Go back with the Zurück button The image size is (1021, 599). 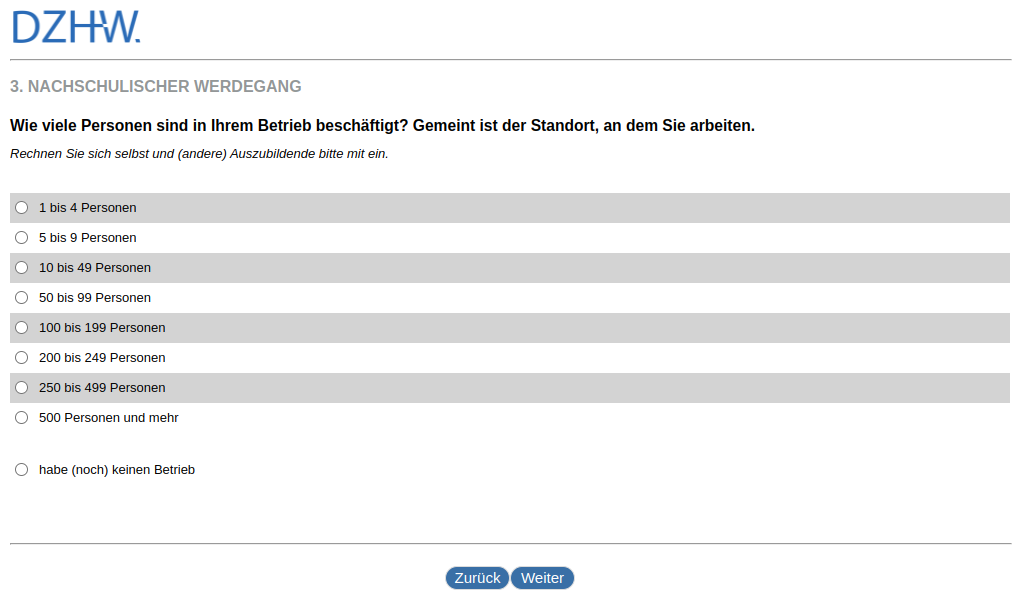click(x=477, y=578)
